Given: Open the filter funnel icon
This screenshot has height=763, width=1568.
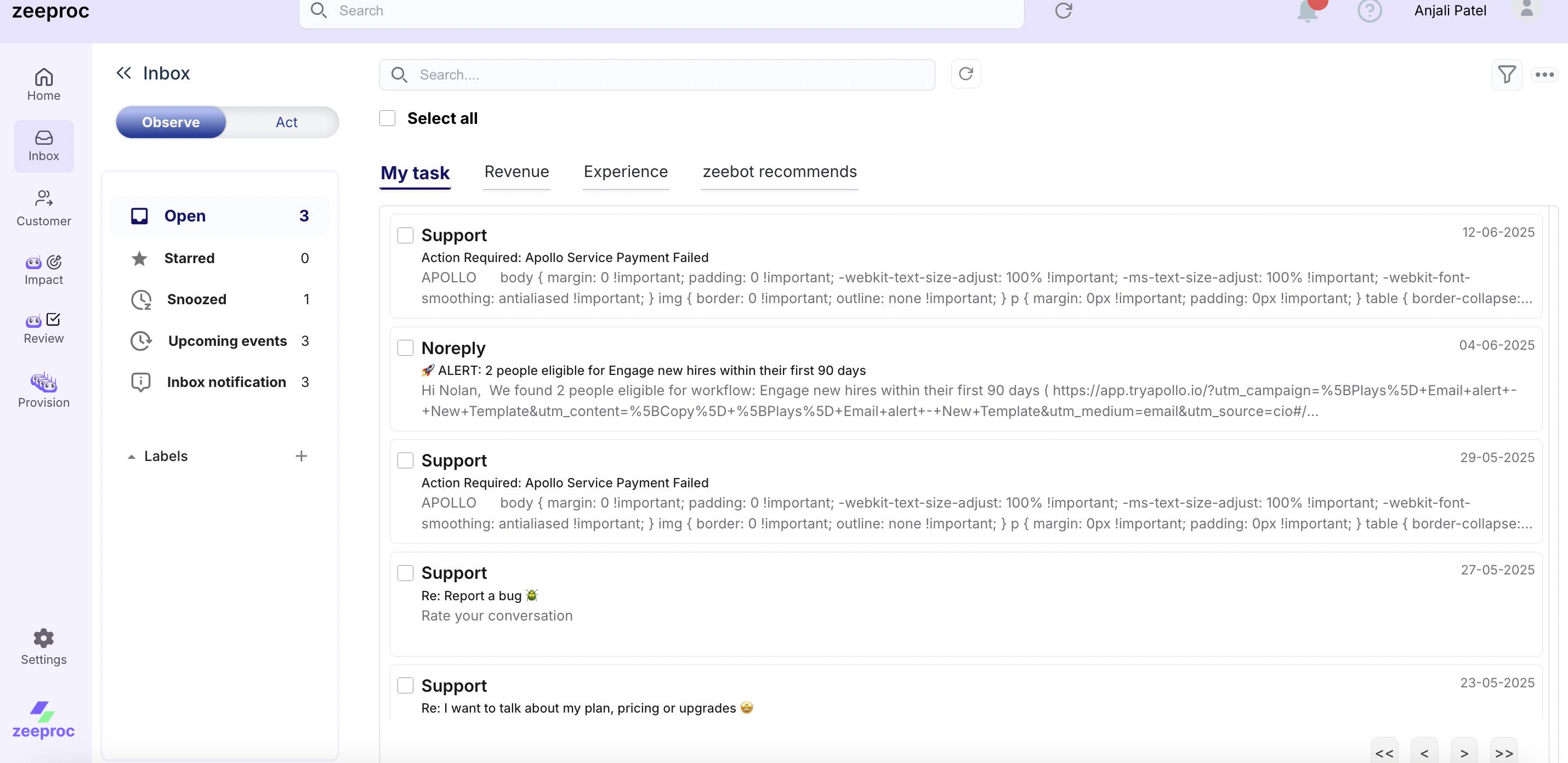Looking at the screenshot, I should coord(1507,74).
